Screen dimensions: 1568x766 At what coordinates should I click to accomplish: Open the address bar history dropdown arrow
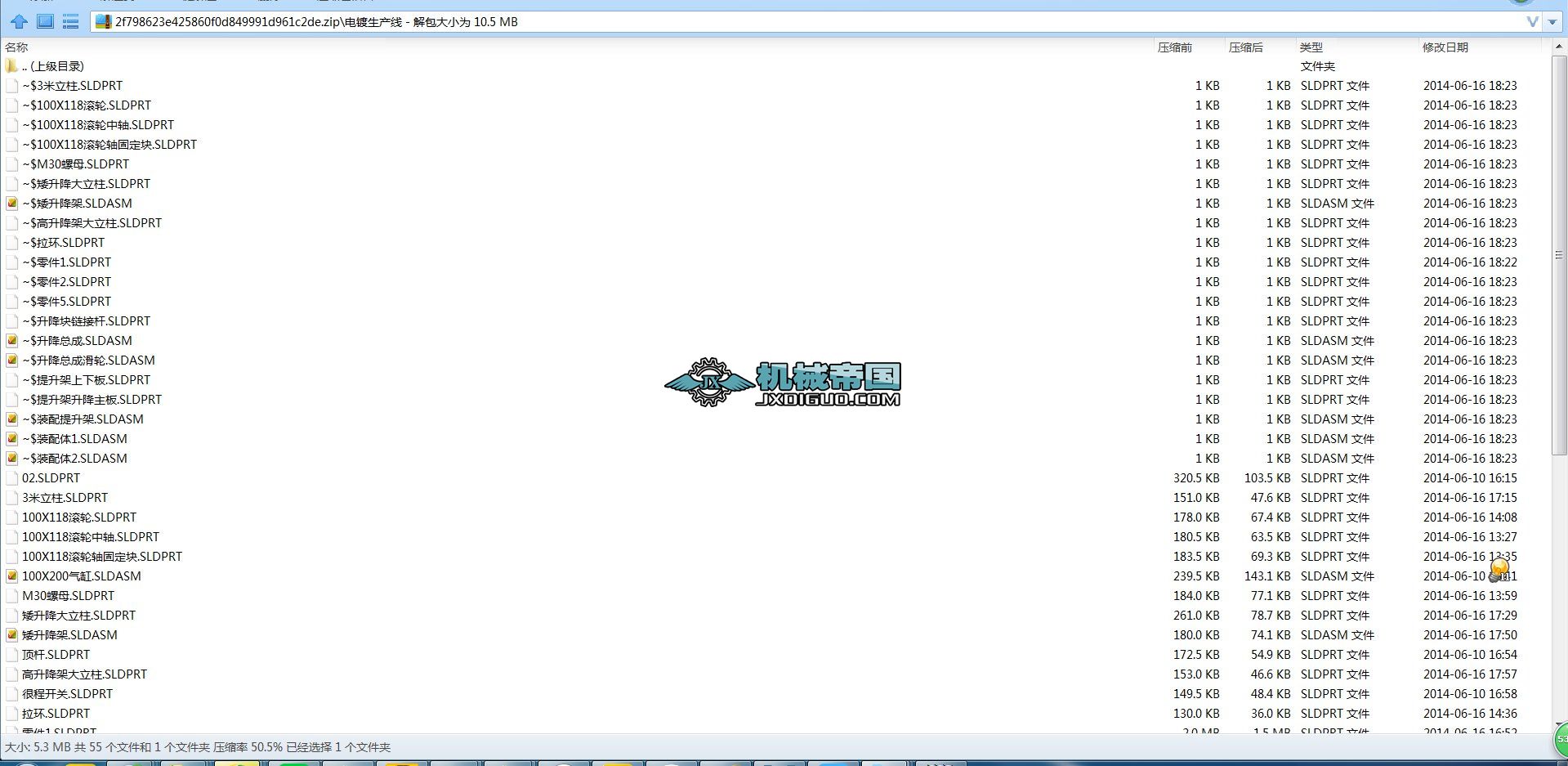coord(1552,22)
